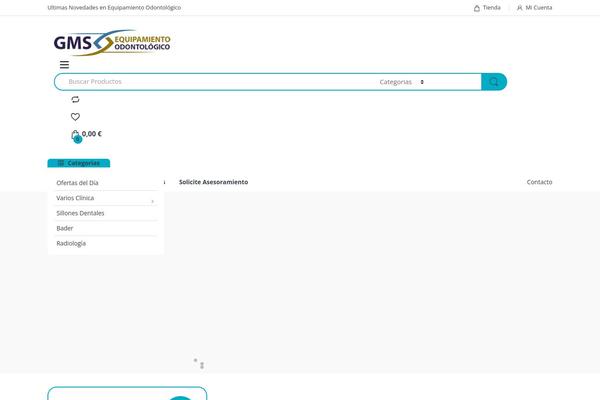This screenshot has width=600, height=400.
Task: Open the Mi Cuenta link
Action: point(534,8)
